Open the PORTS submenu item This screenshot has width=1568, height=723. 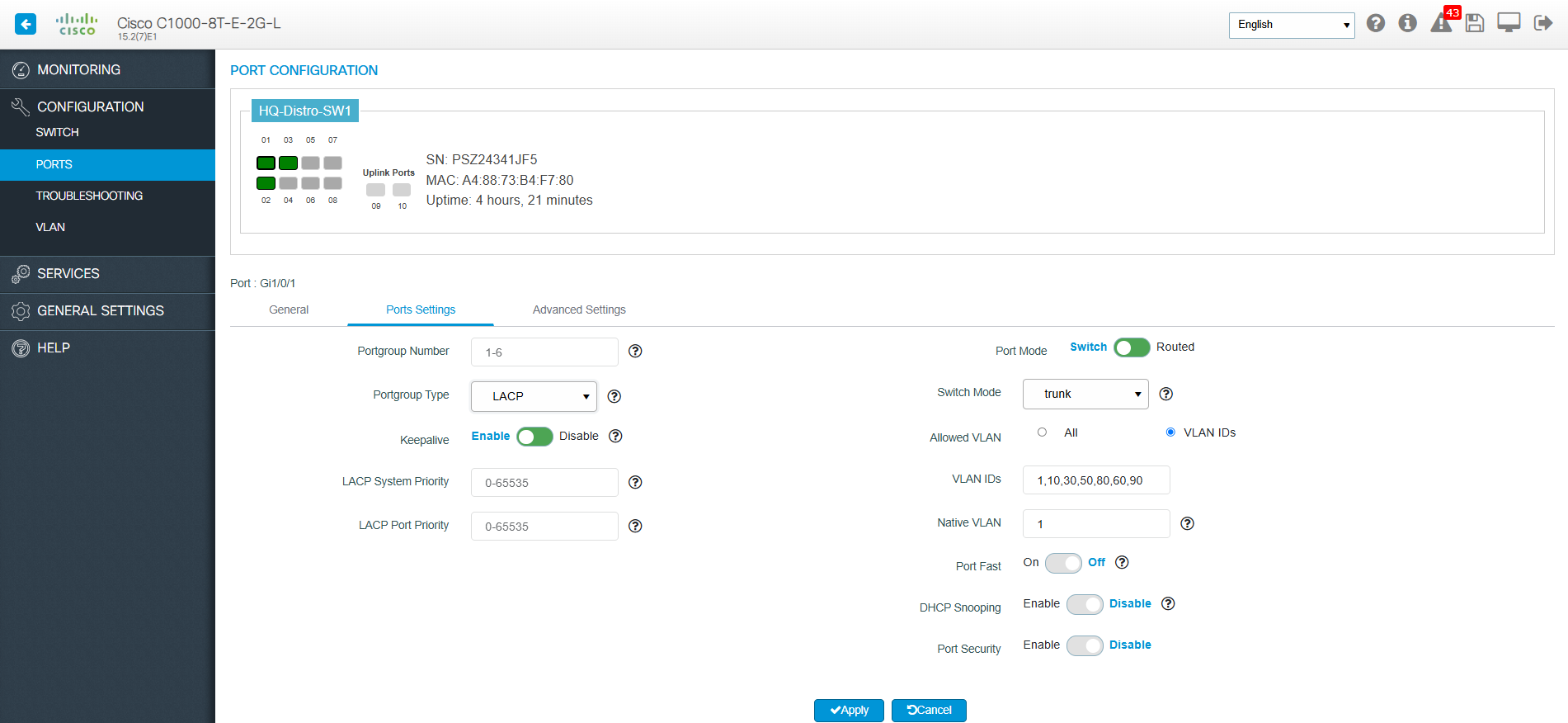(x=107, y=164)
